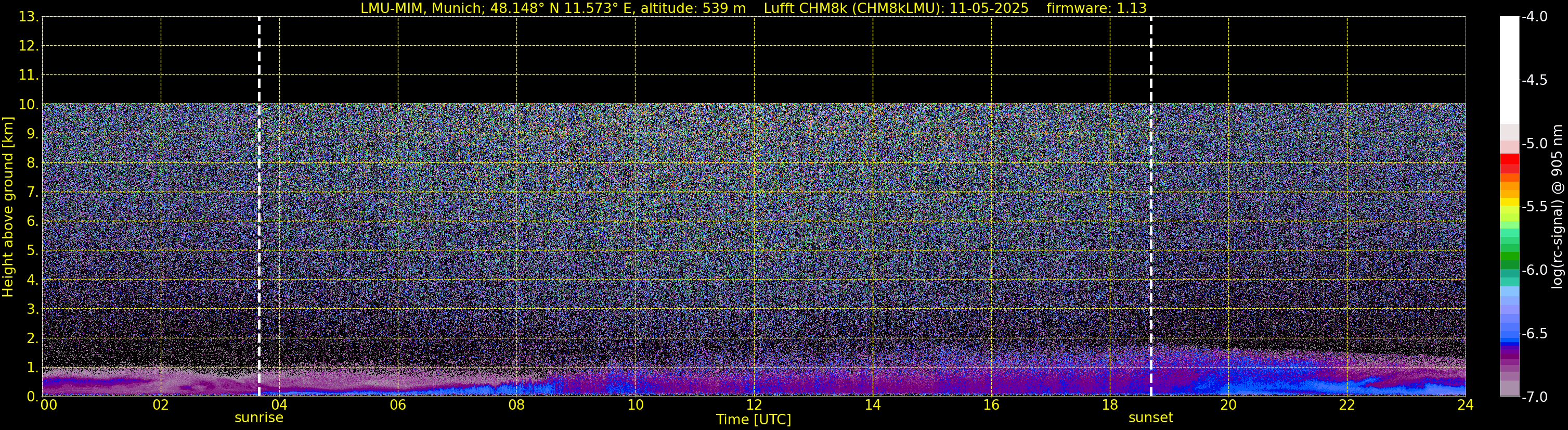Click the time axis tick '08'
This screenshot has width=1568, height=430.
click(x=517, y=405)
